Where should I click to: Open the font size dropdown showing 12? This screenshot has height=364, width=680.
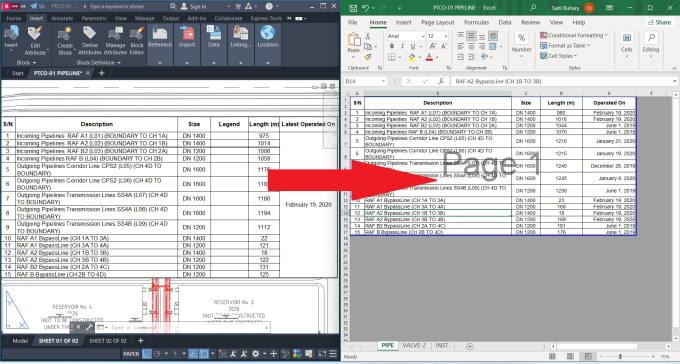(445, 36)
